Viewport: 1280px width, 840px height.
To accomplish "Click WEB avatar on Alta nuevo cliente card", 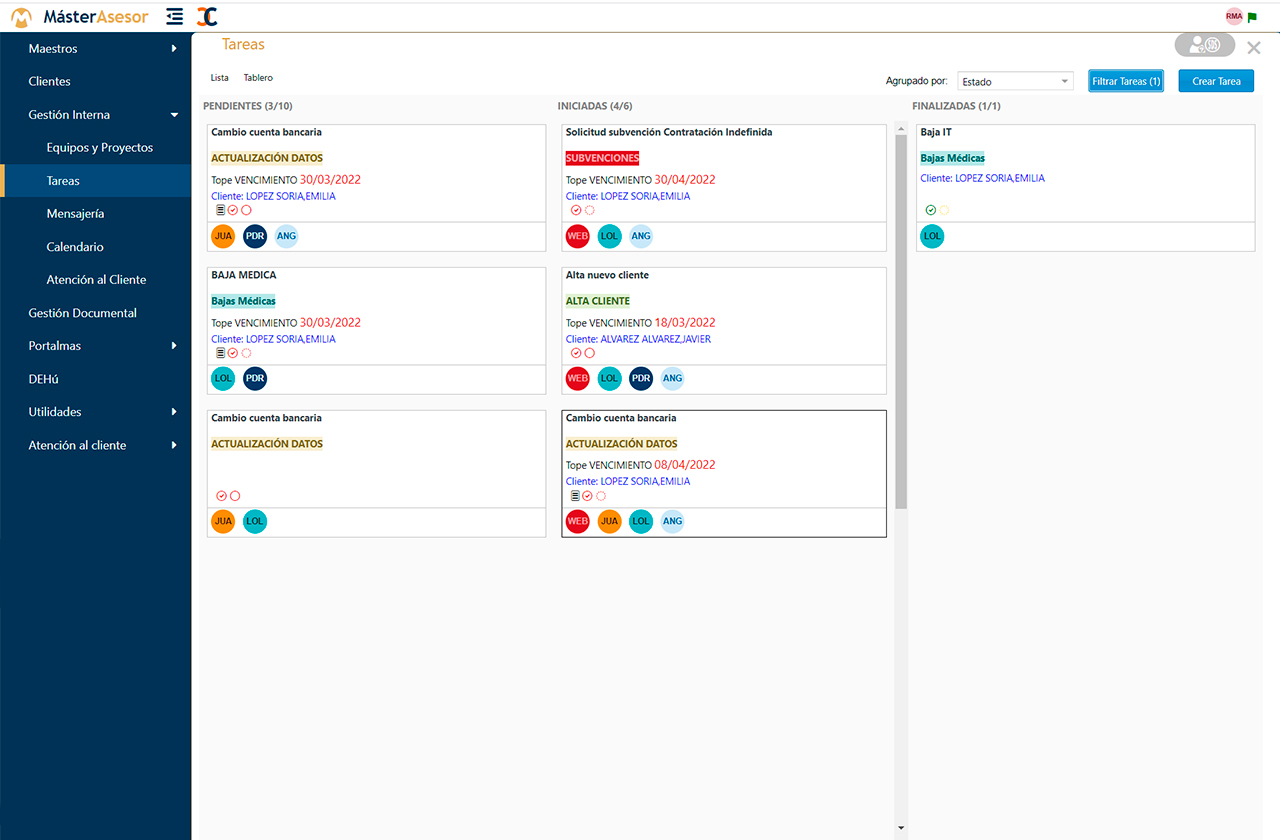I will (x=578, y=379).
